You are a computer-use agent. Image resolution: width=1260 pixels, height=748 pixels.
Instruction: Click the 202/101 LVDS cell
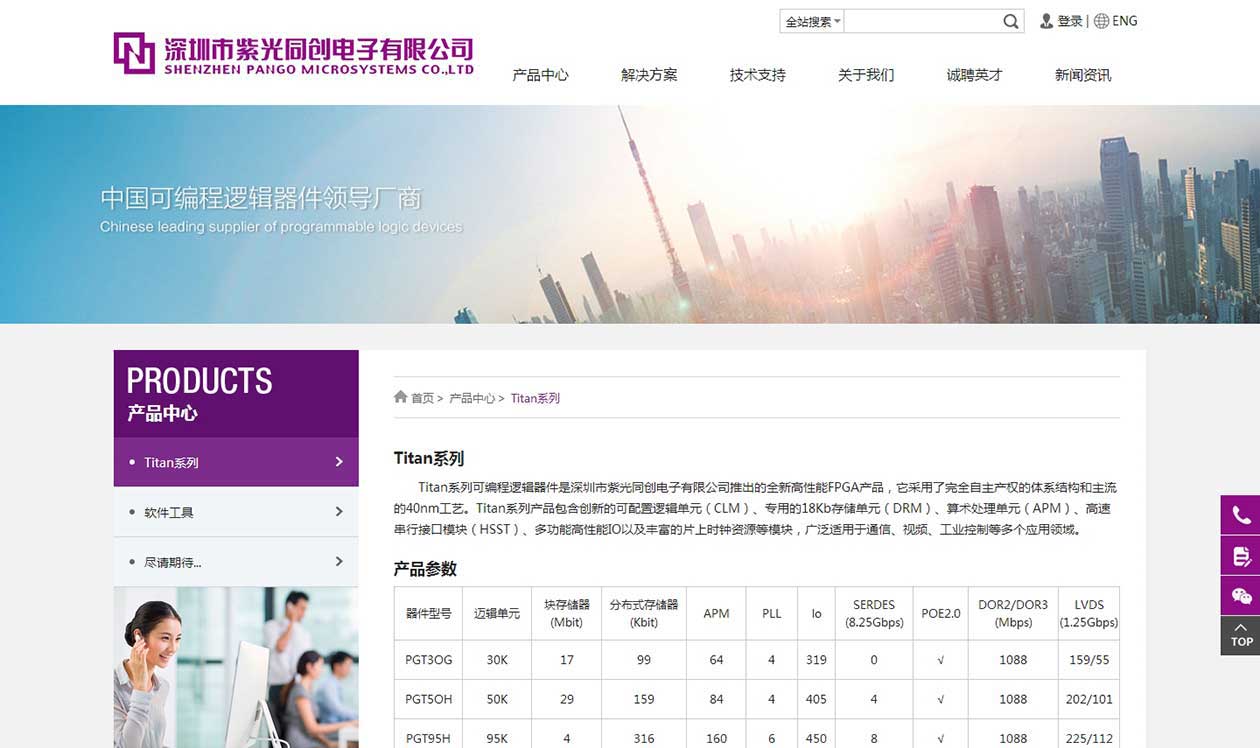coord(1089,699)
